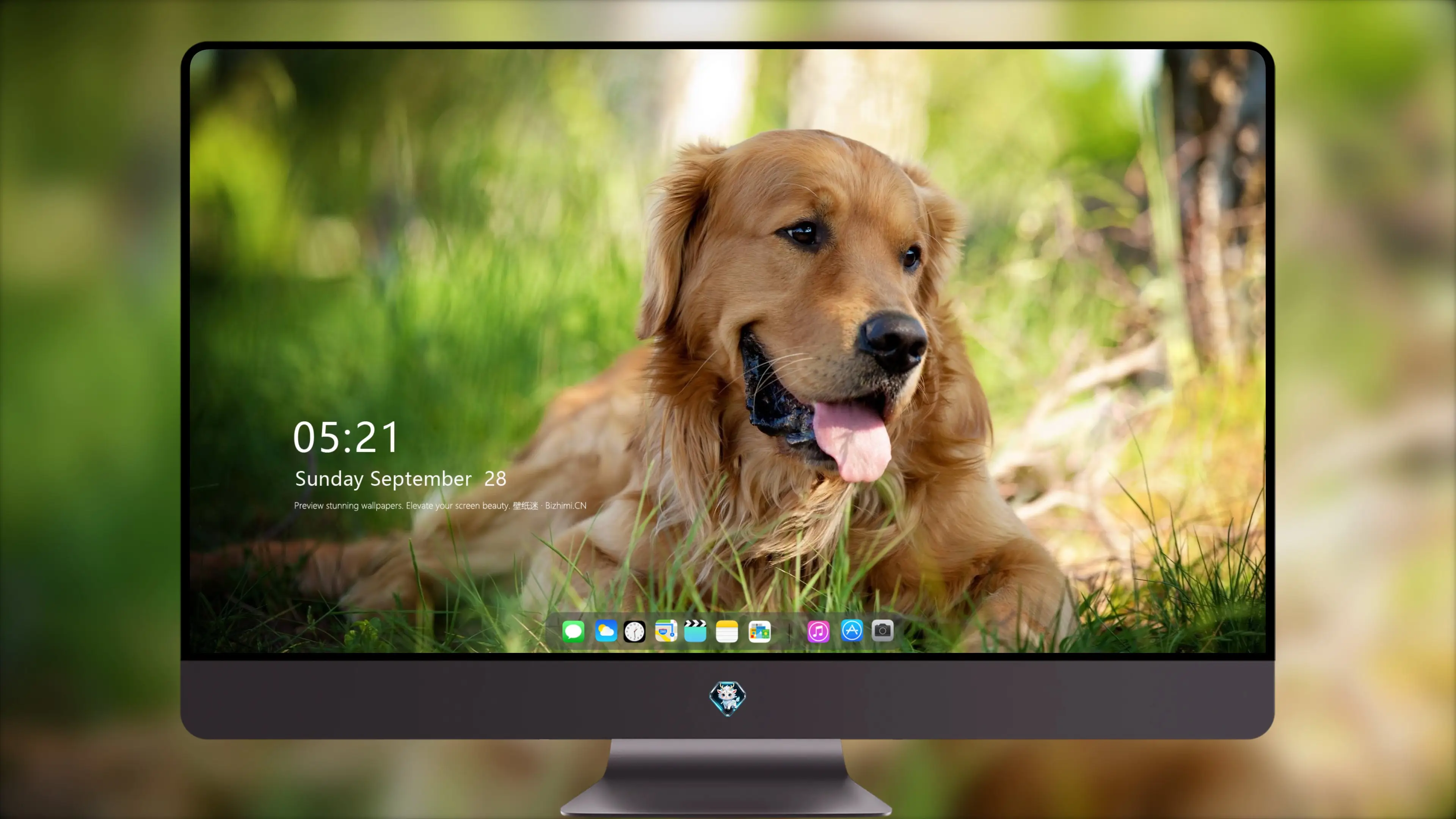Screen dimensions: 1456x819
Task: Launch the Weather app icon
Action: point(606,631)
